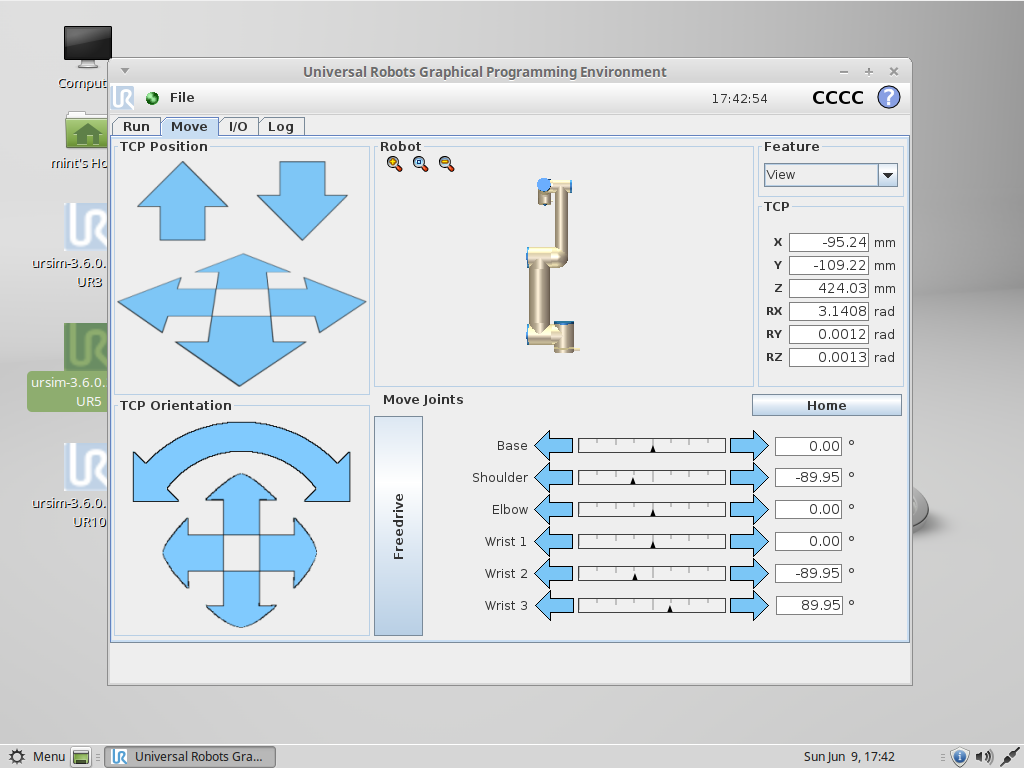Zoom out of the robot 3D view
The image size is (1024, 768).
click(445, 163)
